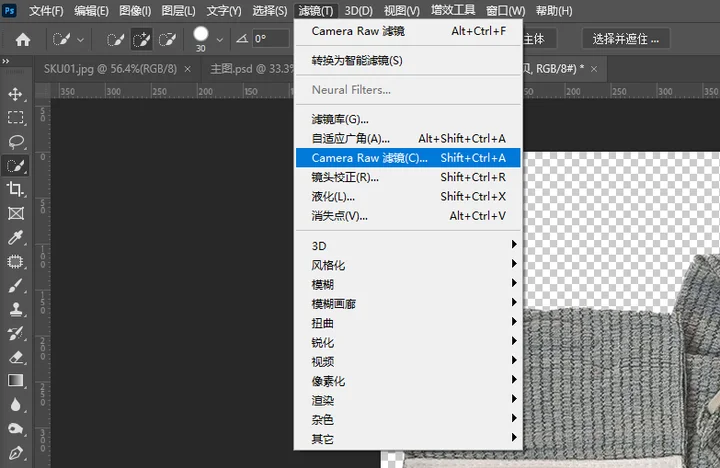Viewport: 720px width, 468px height.
Task: Expand the 其它 submenu
Action: 408,439
